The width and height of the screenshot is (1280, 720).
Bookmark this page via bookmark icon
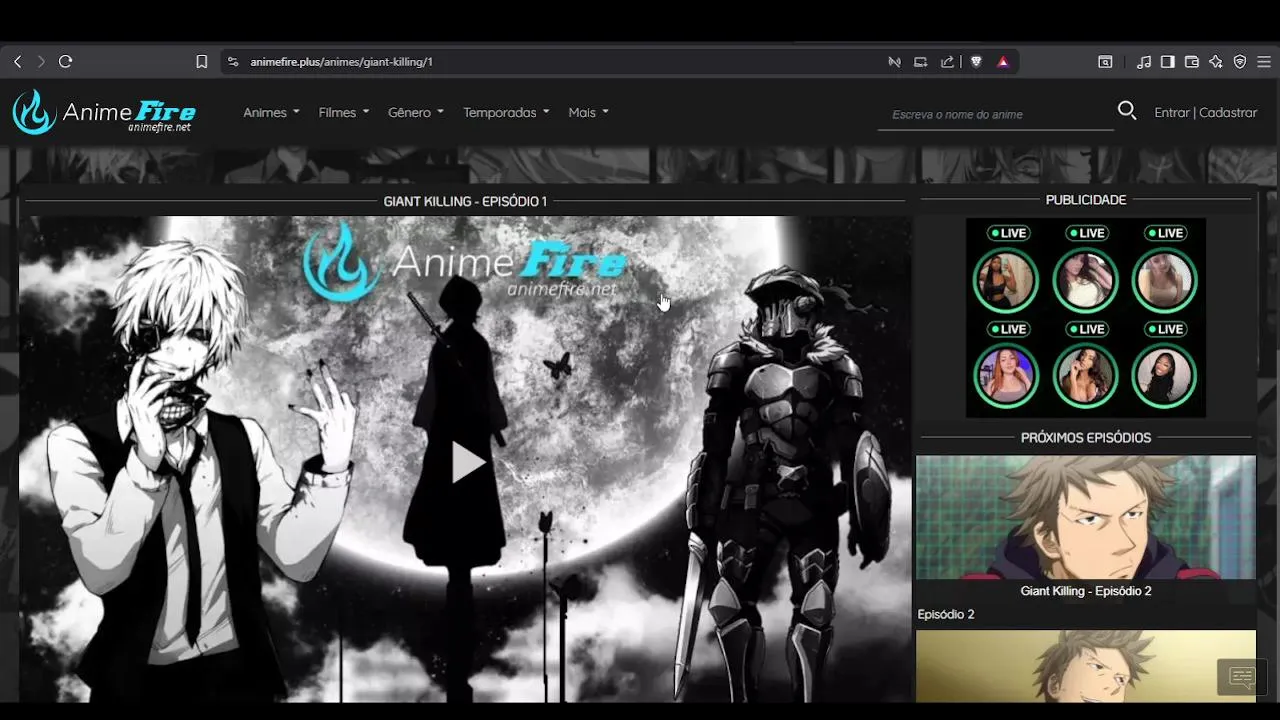point(201,62)
